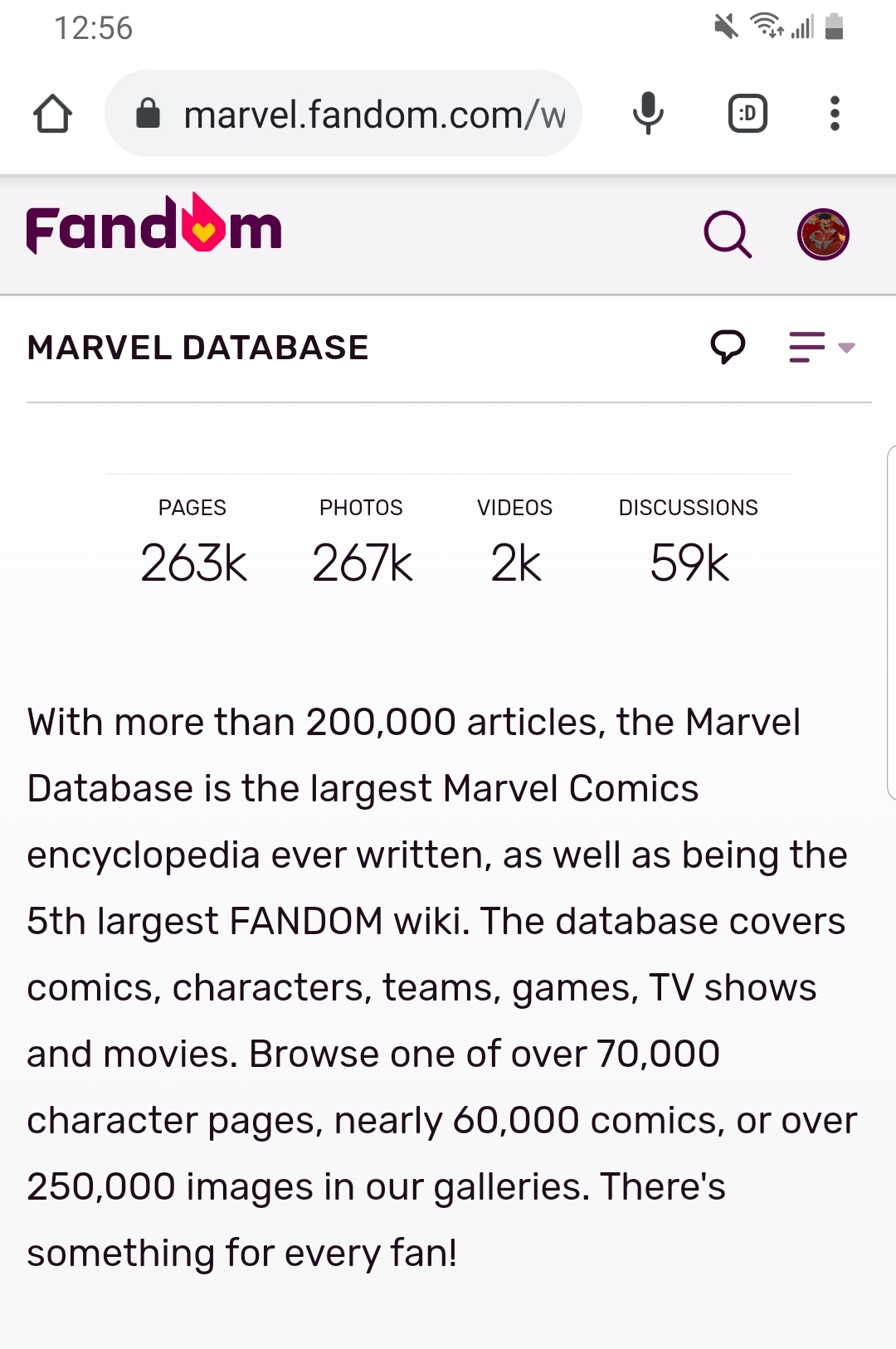Viewport: 896px width, 1349px height.
Task: Tap the VIDEOS 2k counter
Action: [x=514, y=561]
